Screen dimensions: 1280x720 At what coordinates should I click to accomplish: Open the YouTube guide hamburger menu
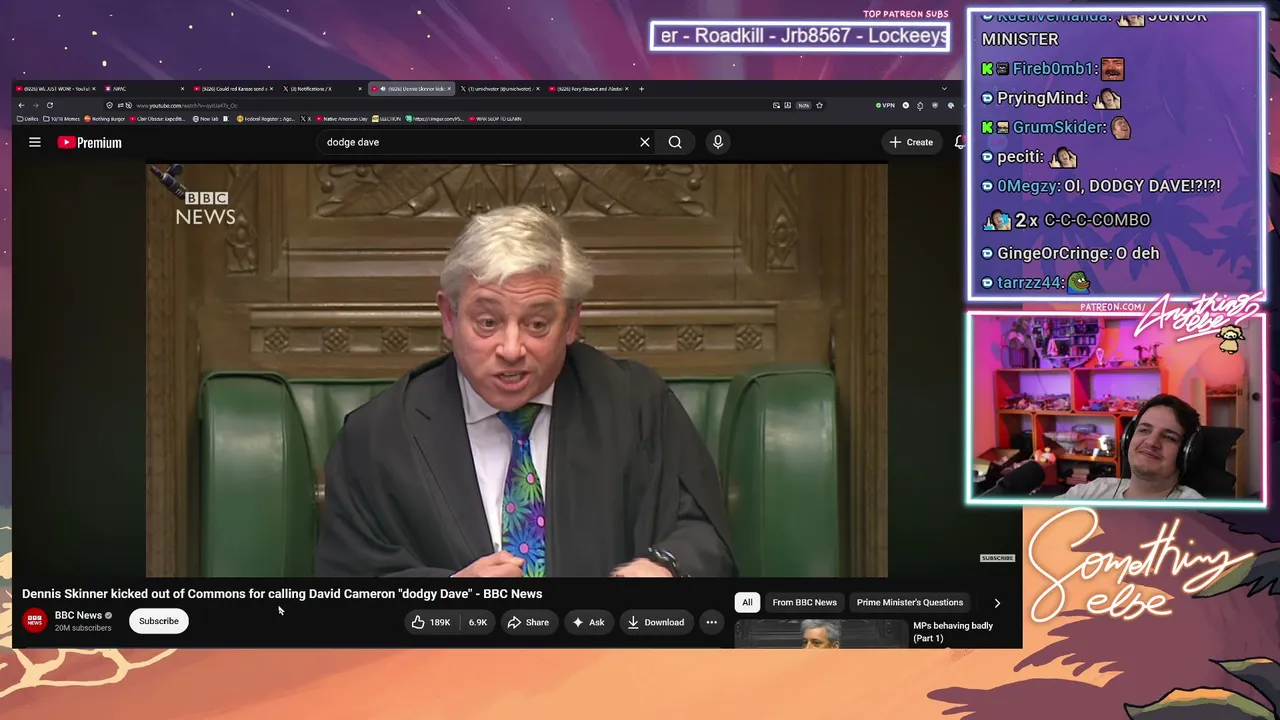click(35, 142)
